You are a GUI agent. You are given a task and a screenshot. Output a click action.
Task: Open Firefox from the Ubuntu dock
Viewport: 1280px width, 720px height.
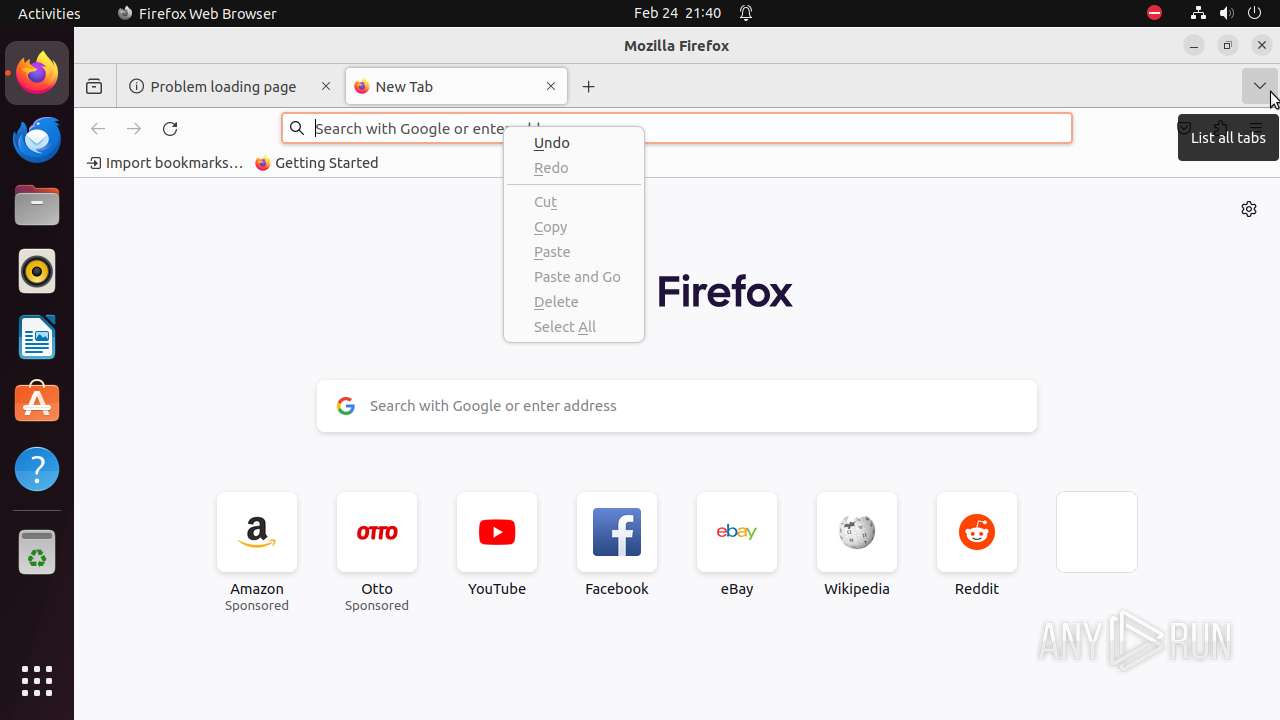(x=37, y=73)
